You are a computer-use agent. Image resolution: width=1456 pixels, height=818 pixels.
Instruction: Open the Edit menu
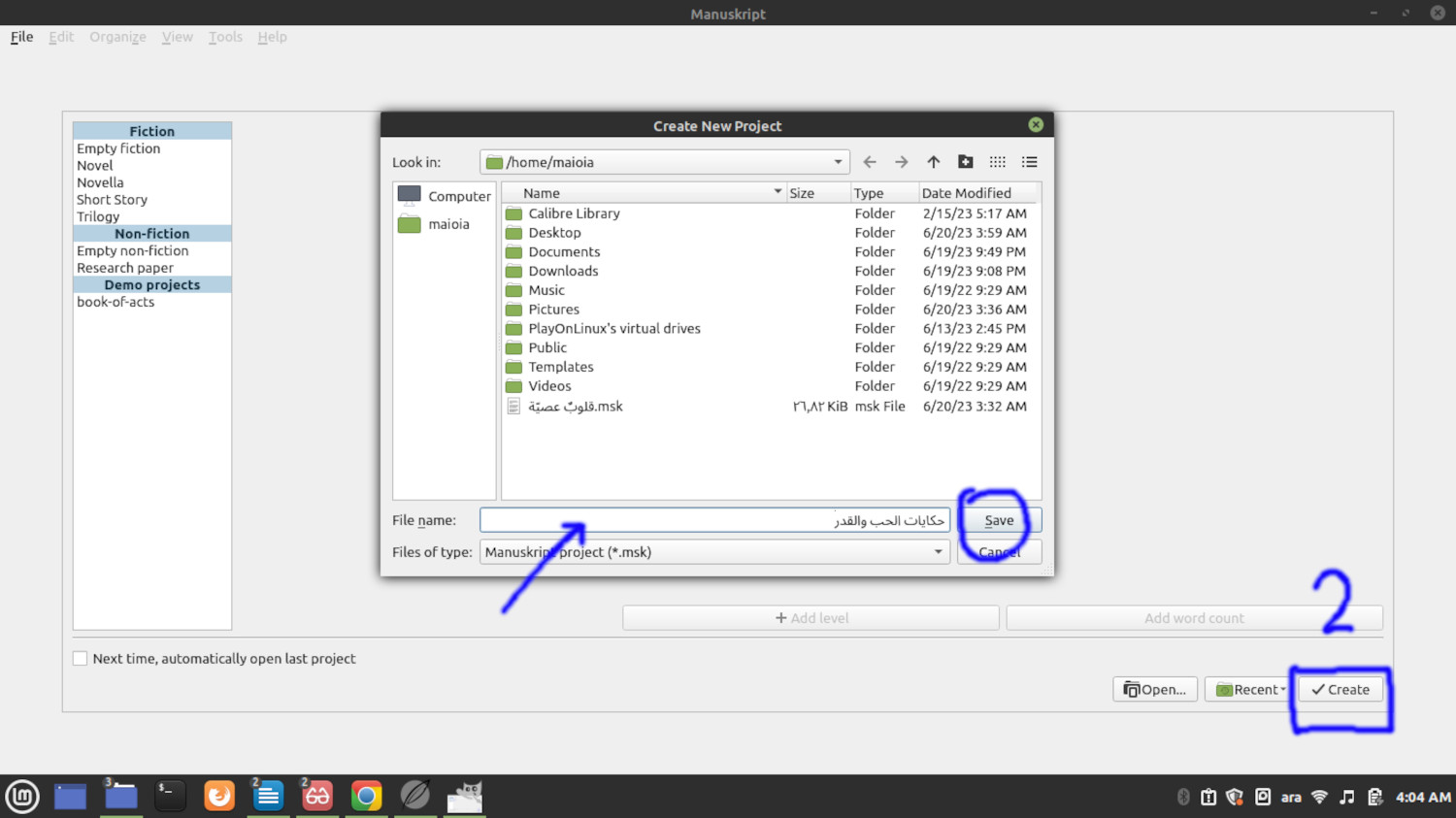click(x=61, y=37)
